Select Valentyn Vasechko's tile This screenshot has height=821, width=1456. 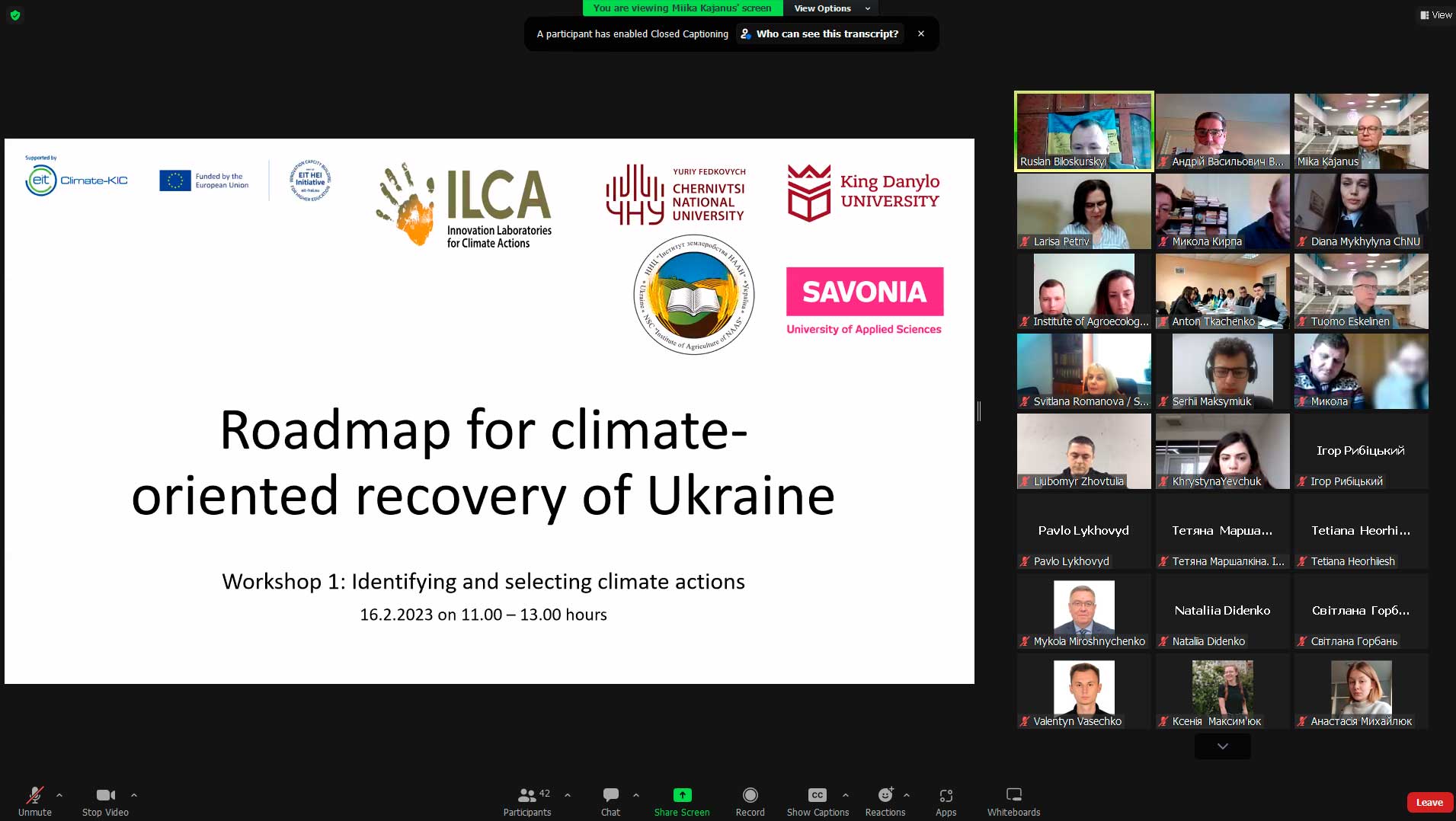coord(1084,691)
